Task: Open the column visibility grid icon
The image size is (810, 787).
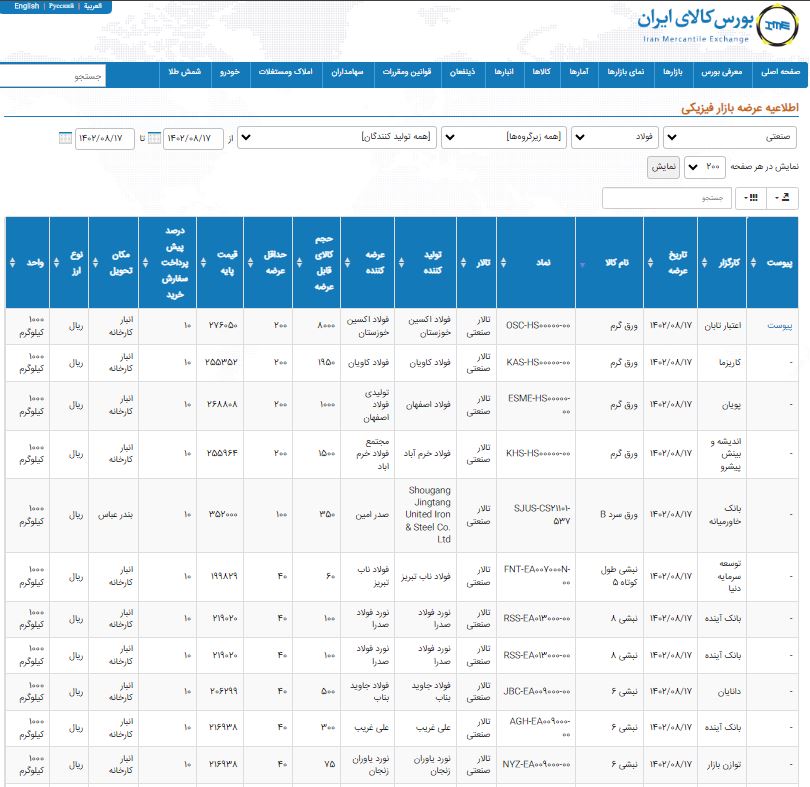Action: click(751, 198)
